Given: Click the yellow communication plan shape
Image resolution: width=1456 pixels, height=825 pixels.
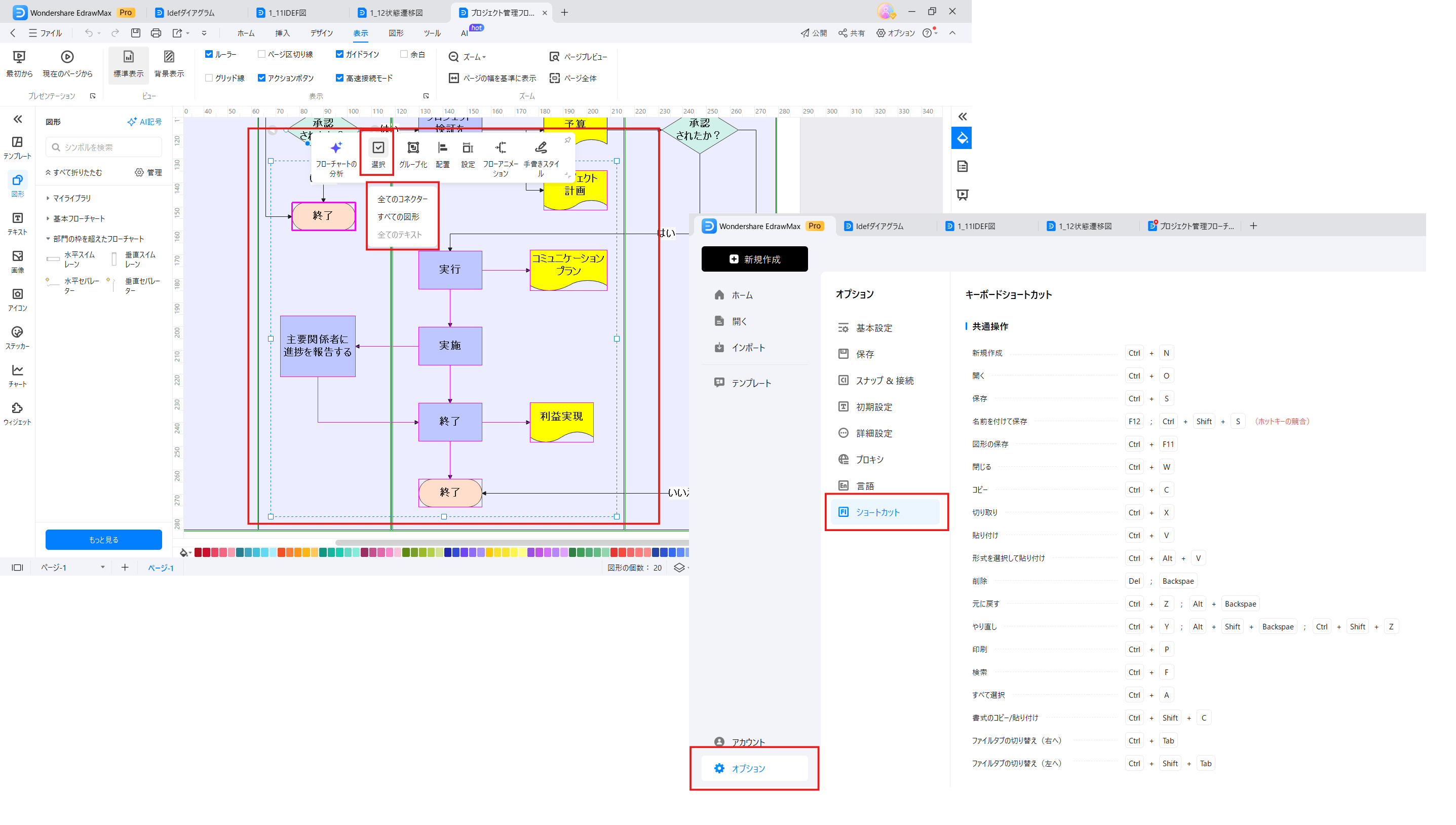Looking at the screenshot, I should [x=568, y=270].
